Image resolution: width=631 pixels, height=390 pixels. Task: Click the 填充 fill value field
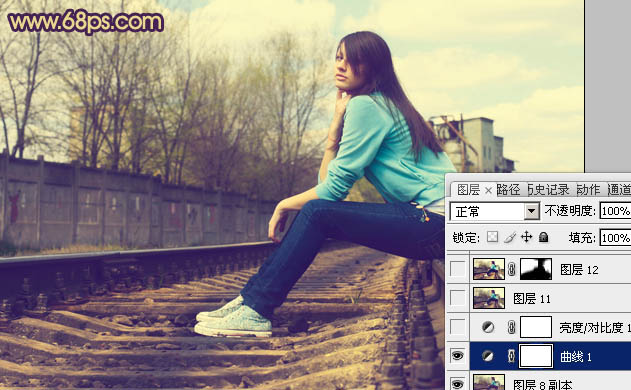(x=615, y=238)
